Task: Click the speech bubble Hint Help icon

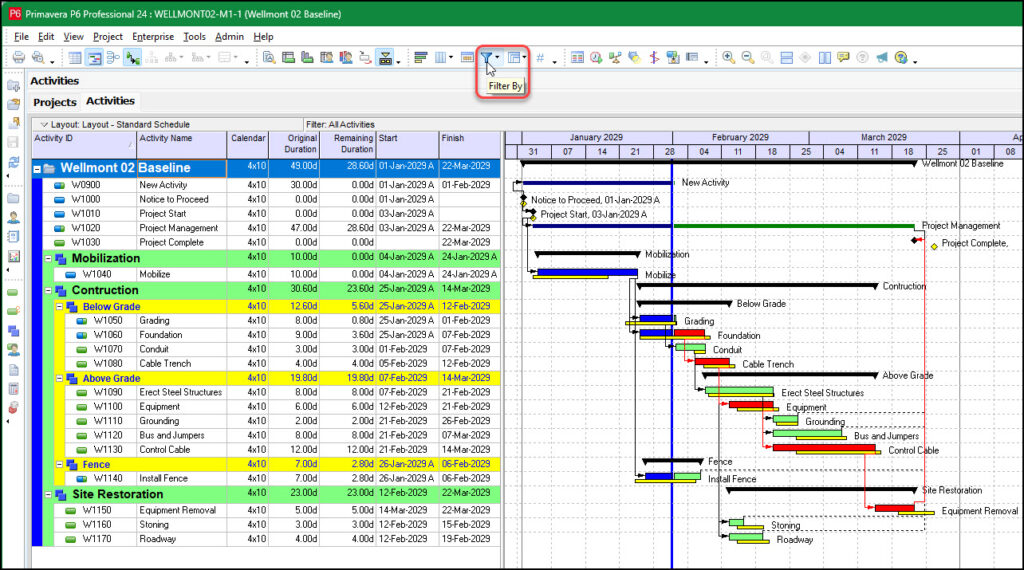Action: tap(844, 58)
